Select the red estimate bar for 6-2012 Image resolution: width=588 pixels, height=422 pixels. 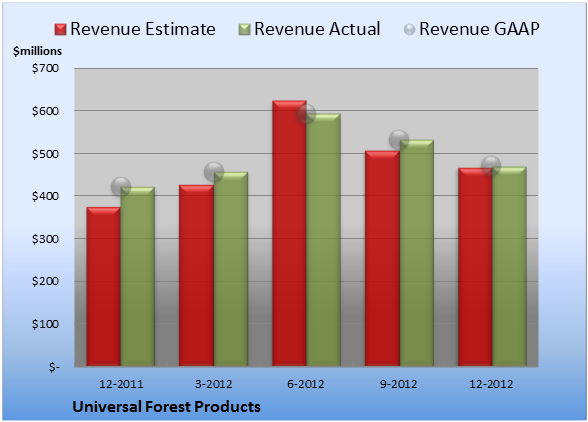point(289,233)
